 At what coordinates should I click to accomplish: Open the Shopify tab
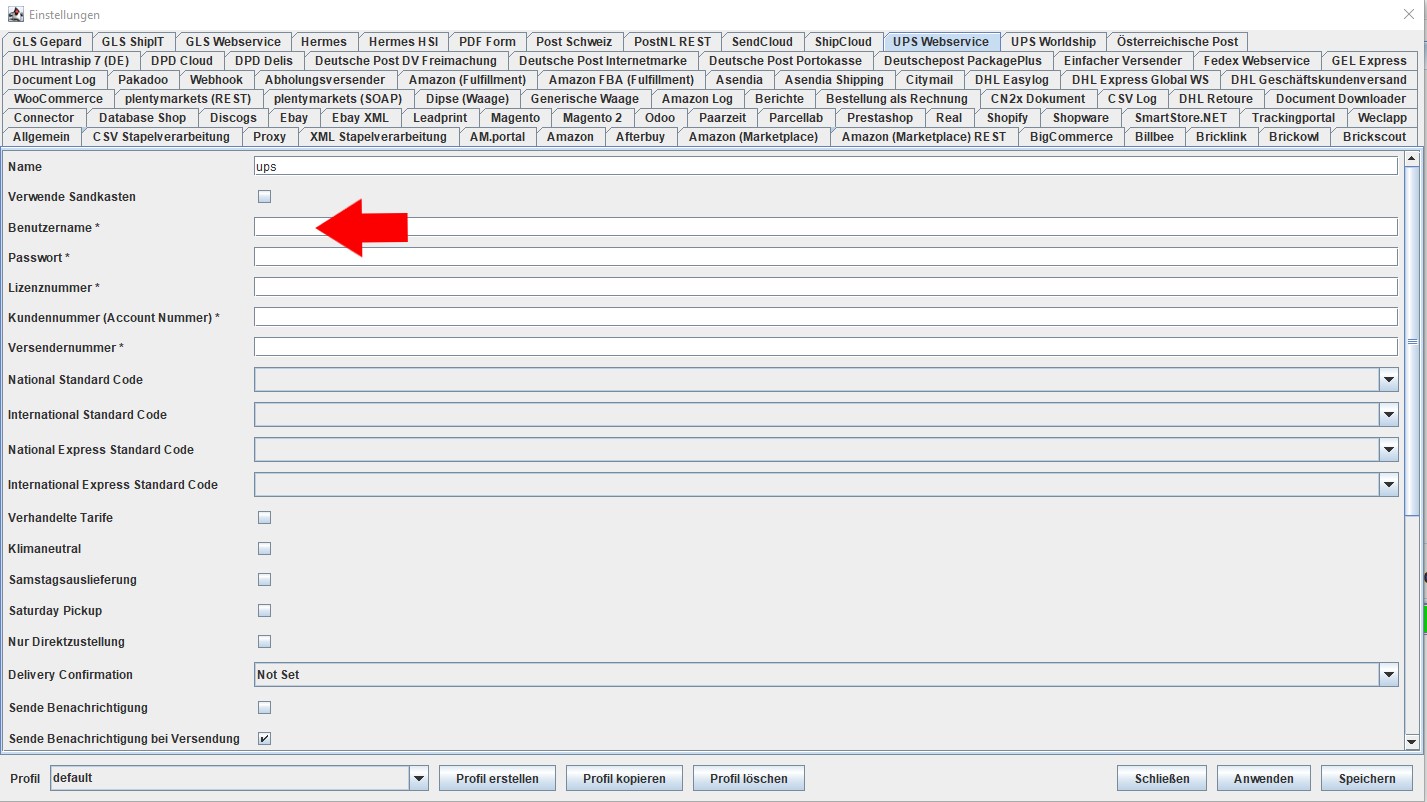(1007, 118)
